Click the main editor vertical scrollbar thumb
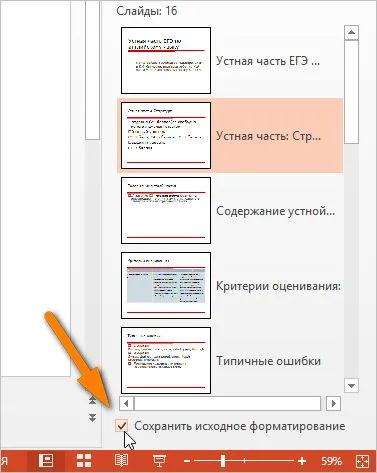This screenshot has width=377, height=473. coord(92,69)
